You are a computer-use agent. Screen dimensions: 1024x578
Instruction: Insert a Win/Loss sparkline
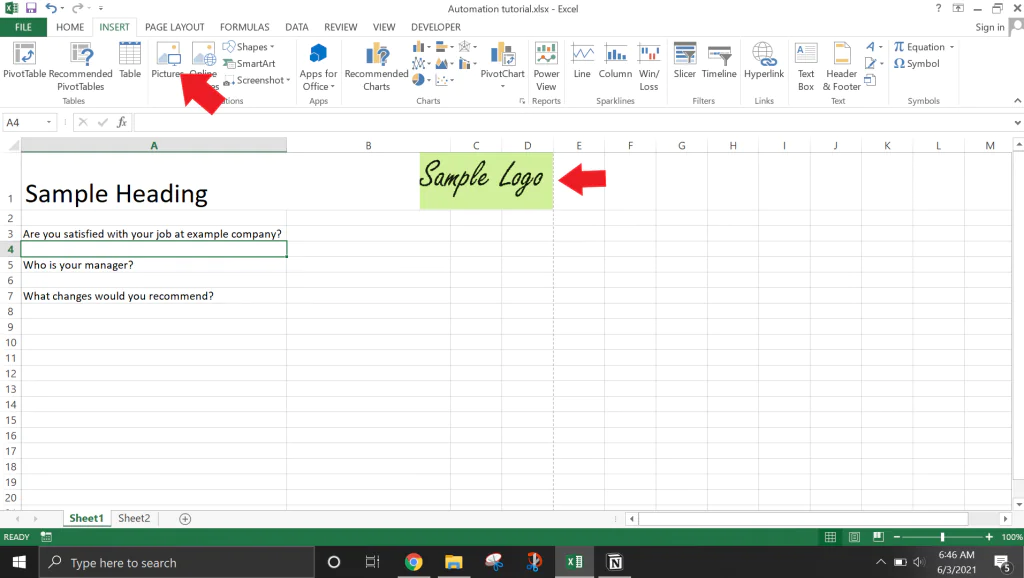648,66
